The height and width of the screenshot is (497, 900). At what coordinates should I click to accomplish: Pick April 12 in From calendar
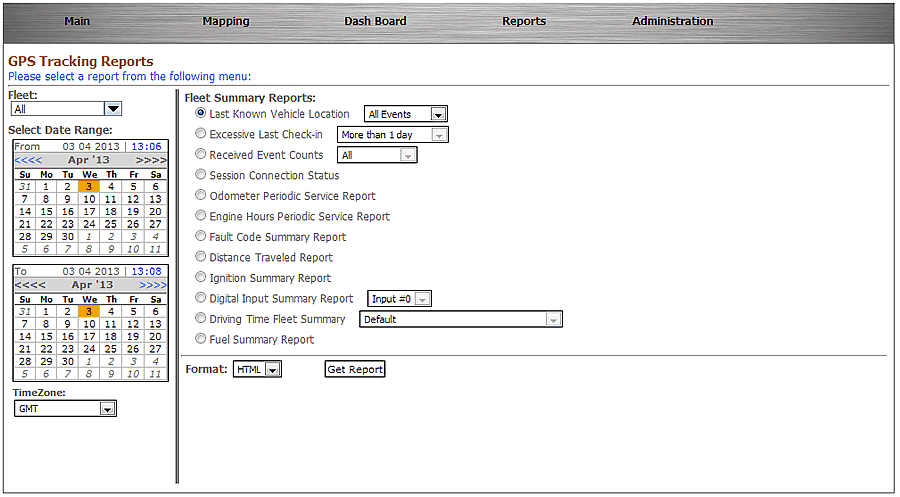coord(133,199)
